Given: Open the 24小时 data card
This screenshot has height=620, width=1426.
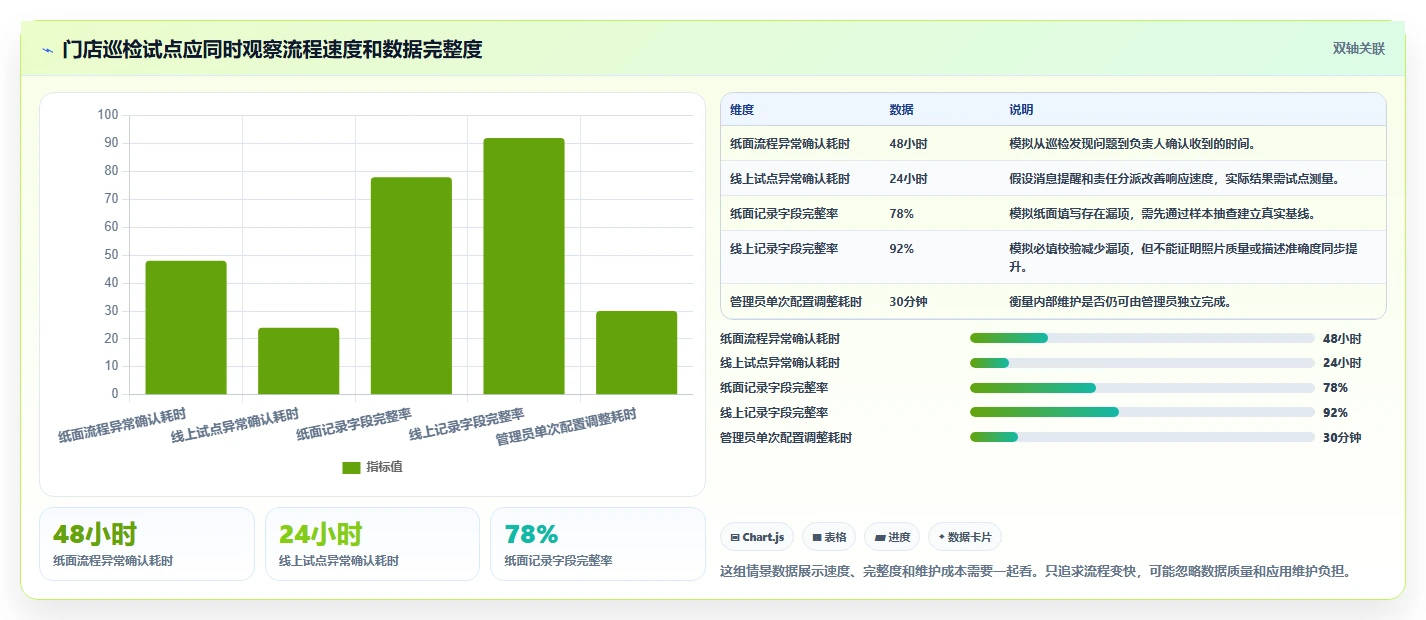Looking at the screenshot, I should coord(373,544).
